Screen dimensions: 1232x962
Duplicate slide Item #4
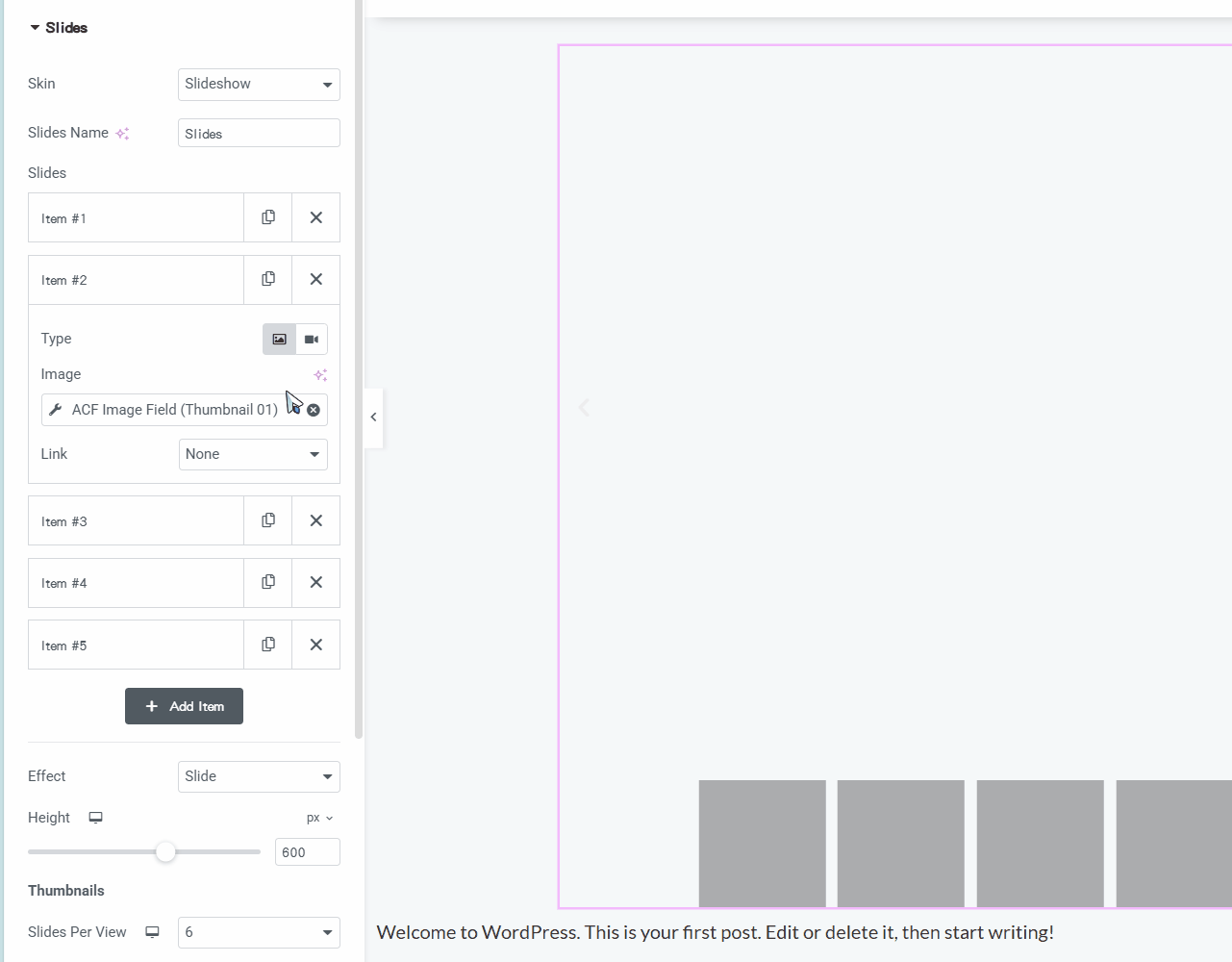point(268,582)
